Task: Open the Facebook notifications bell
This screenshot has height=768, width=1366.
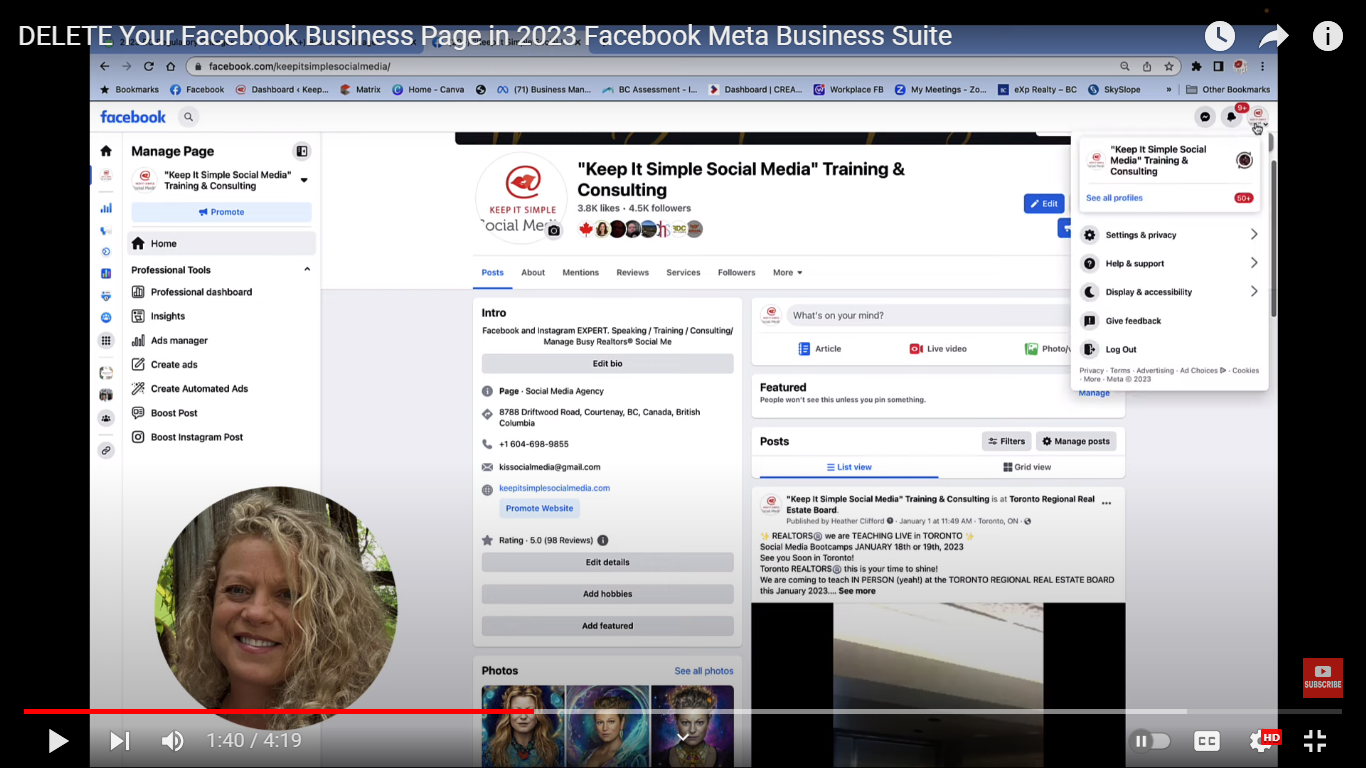Action: click(1231, 117)
